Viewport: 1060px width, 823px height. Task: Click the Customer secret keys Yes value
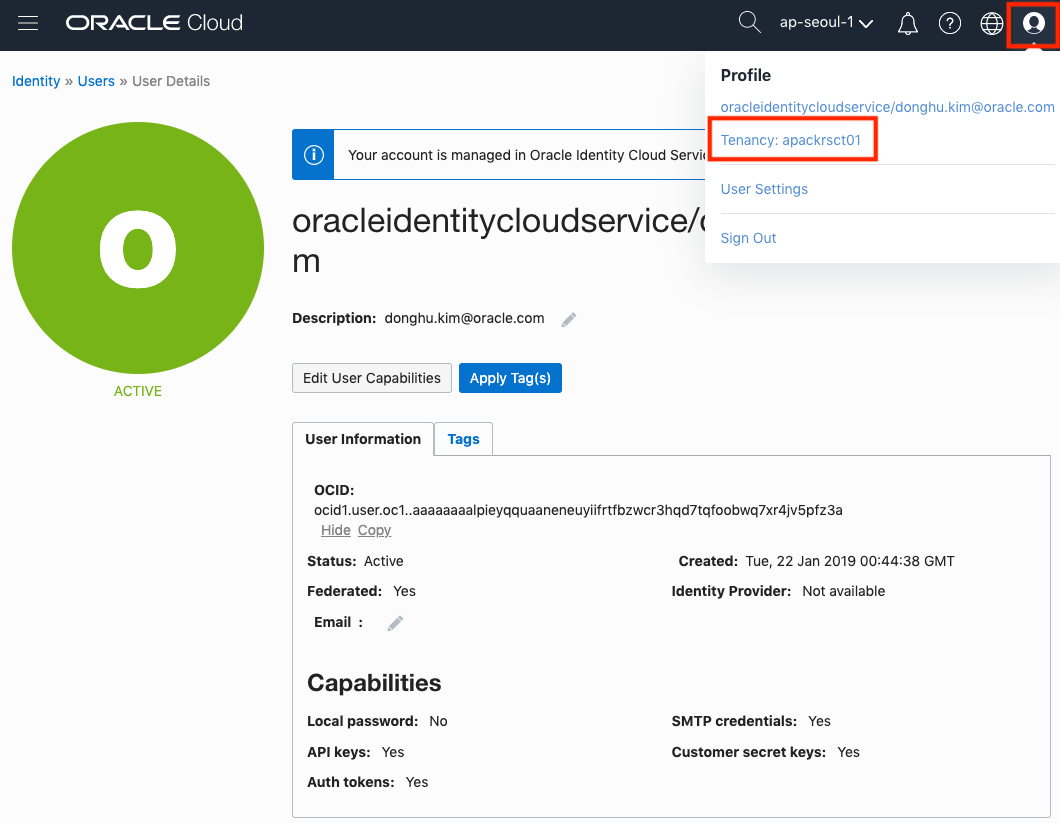point(848,752)
